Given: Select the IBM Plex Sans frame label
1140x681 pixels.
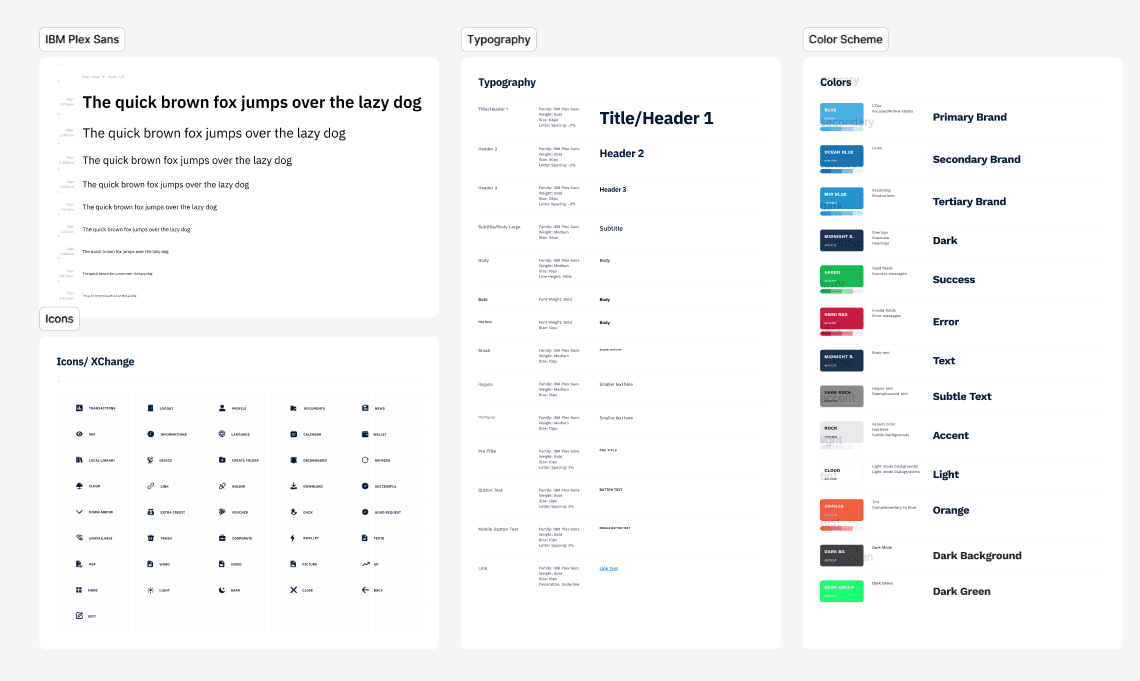Looking at the screenshot, I should click(82, 39).
